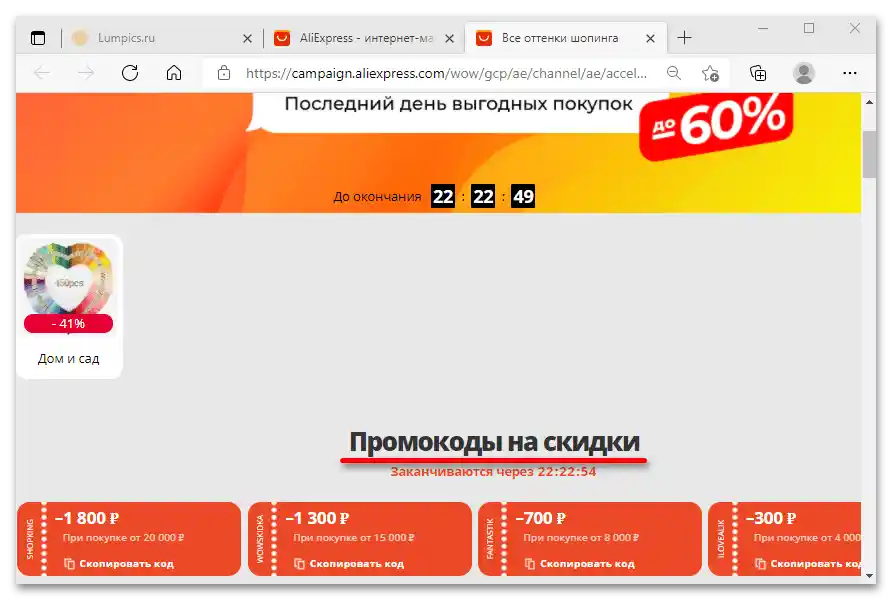892x600 pixels.
Task: Click the При покупке от 8 000 ₽ text
Action: 581,537
